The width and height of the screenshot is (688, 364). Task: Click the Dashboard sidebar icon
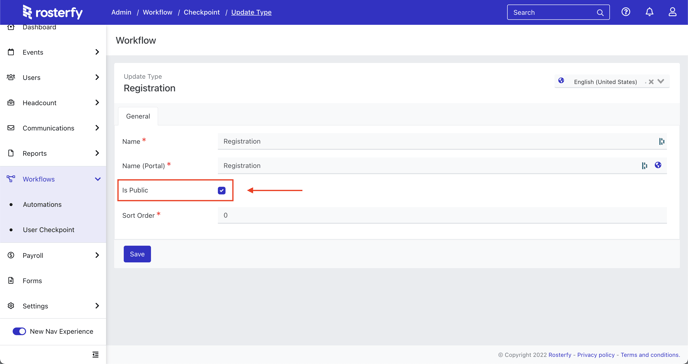pyautogui.click(x=11, y=27)
